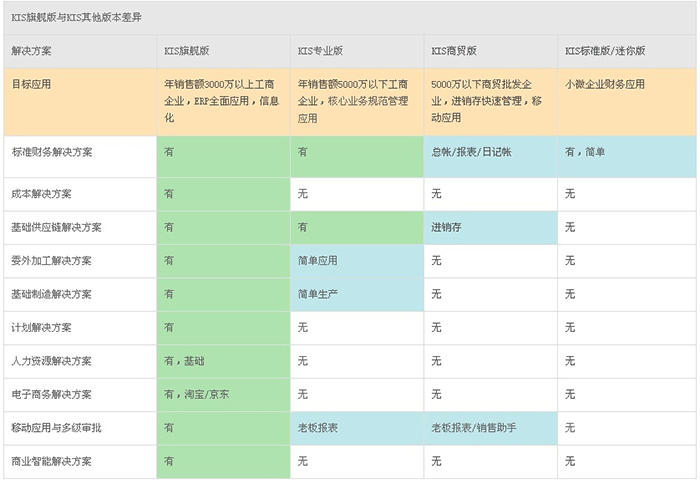Click 有 for 商业智能解决方案 under KIS旗舰版

(x=169, y=461)
